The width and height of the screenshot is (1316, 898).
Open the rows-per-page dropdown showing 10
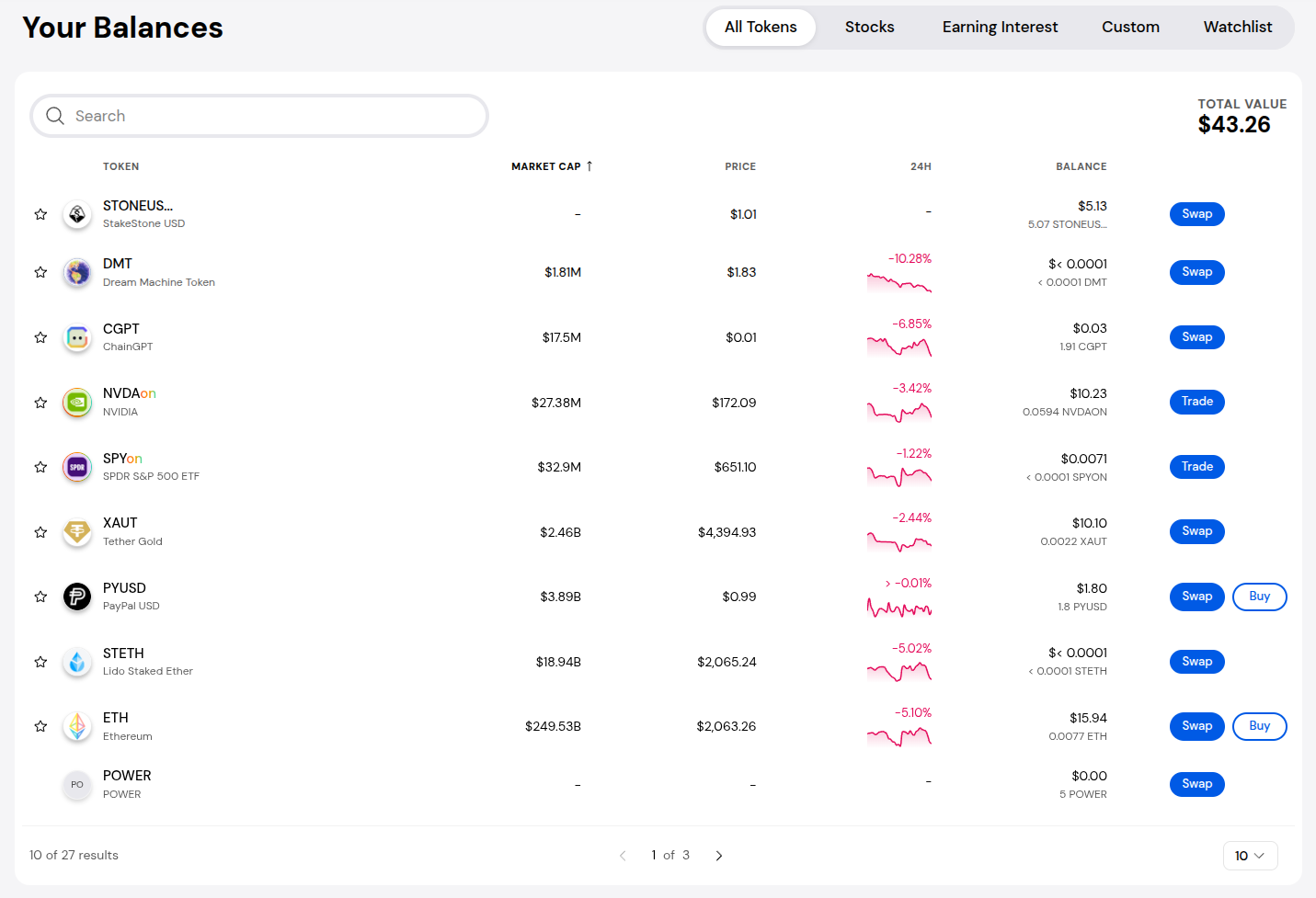1250,856
